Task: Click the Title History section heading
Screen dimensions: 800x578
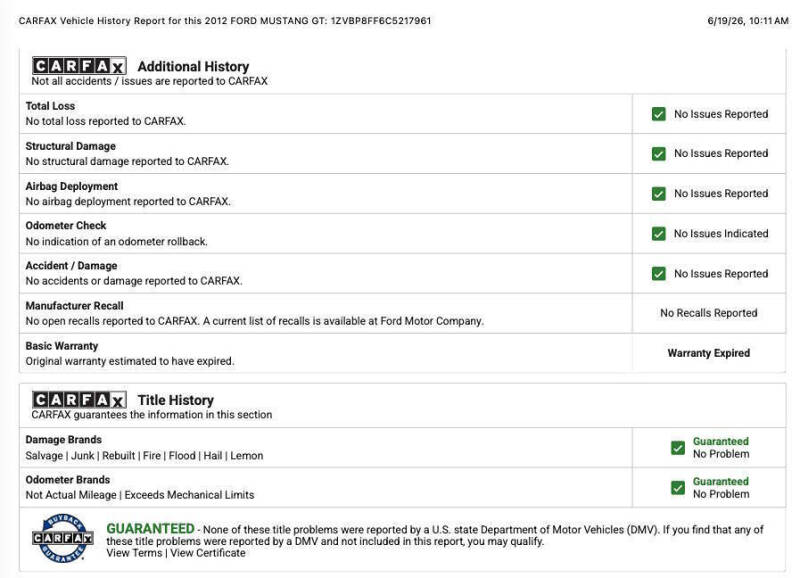Action: (176, 400)
